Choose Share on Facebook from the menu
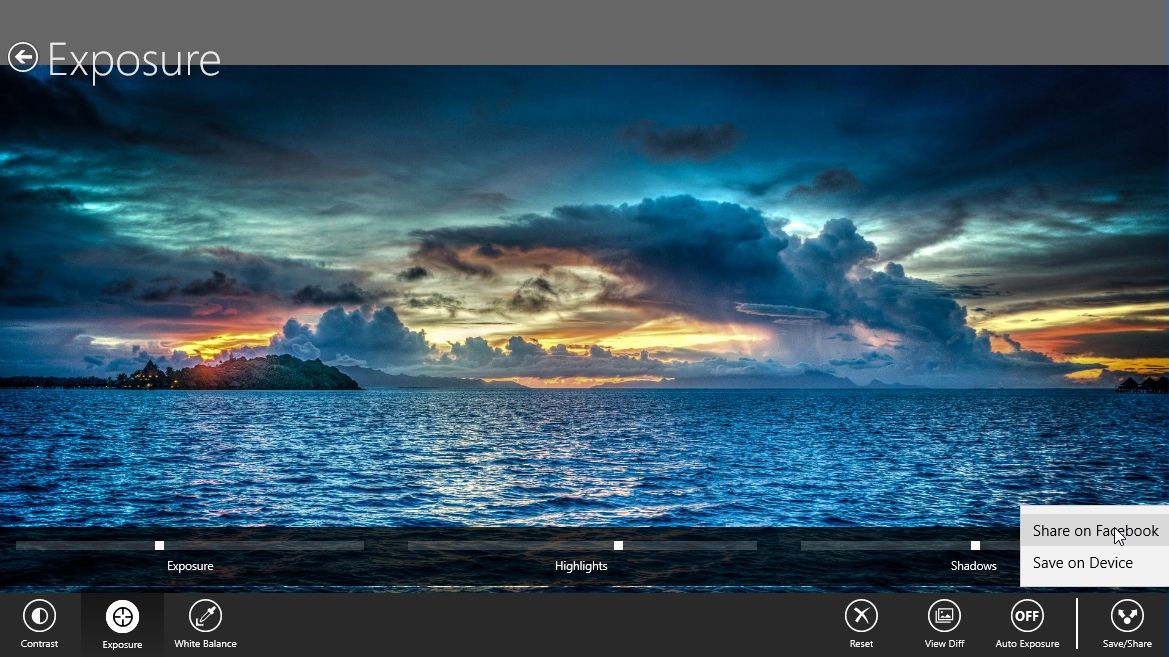This screenshot has height=657, width=1169. pyautogui.click(x=1094, y=531)
